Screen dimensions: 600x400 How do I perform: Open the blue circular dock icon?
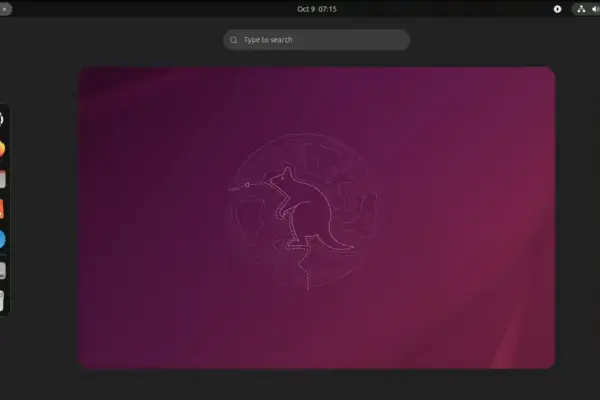click(2, 239)
